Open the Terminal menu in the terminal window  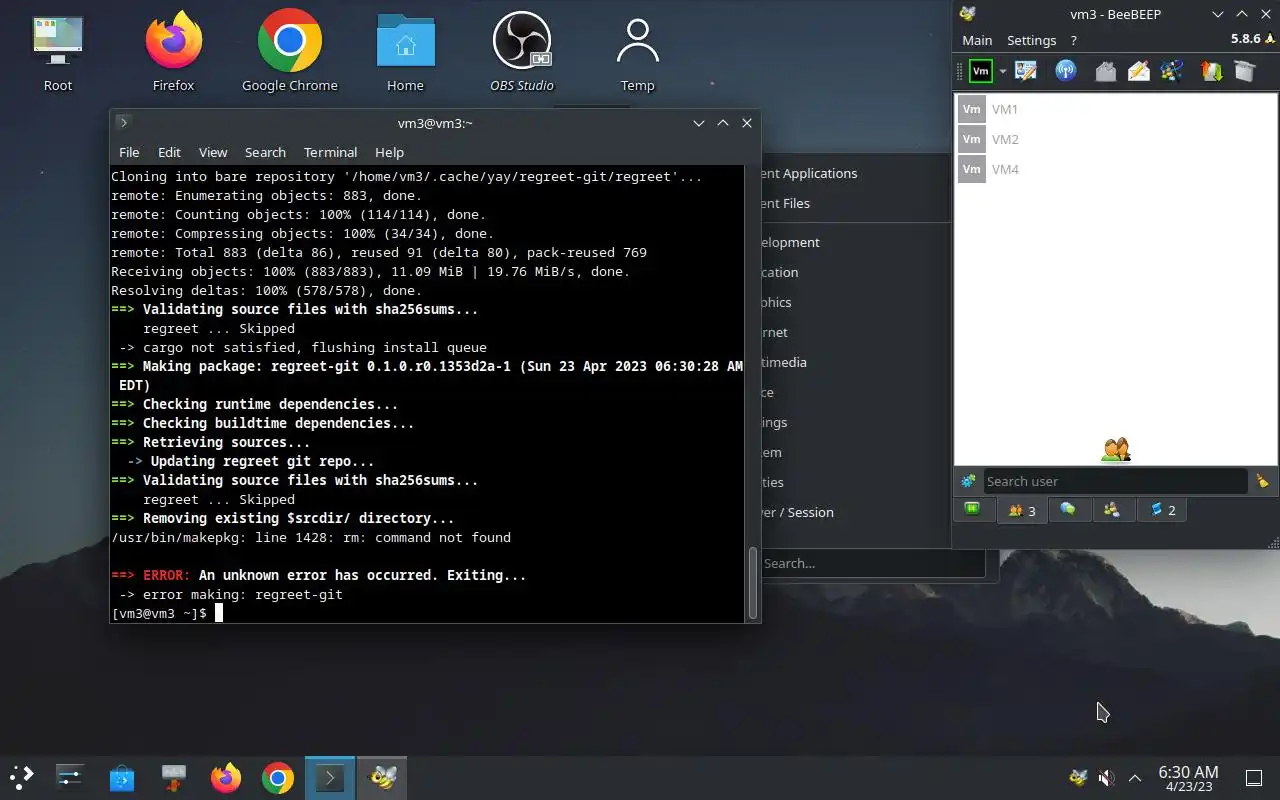(330, 152)
